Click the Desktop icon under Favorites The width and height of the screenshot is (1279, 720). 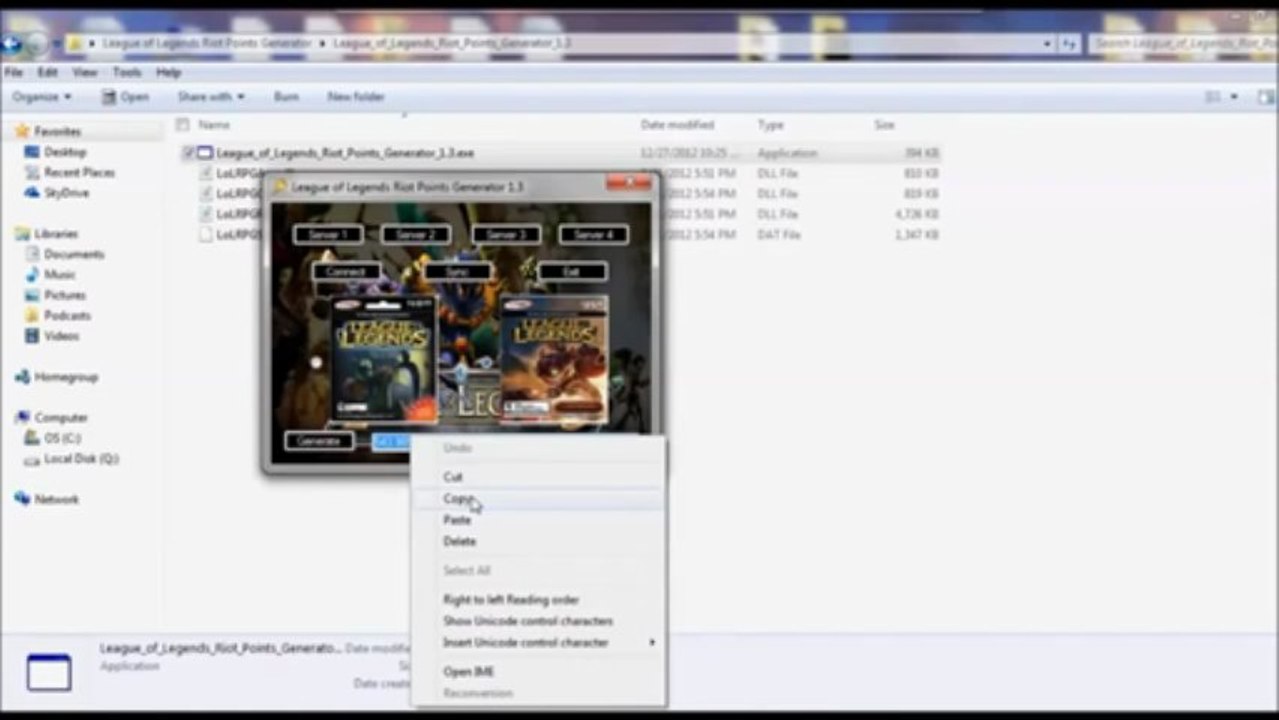tap(32, 152)
